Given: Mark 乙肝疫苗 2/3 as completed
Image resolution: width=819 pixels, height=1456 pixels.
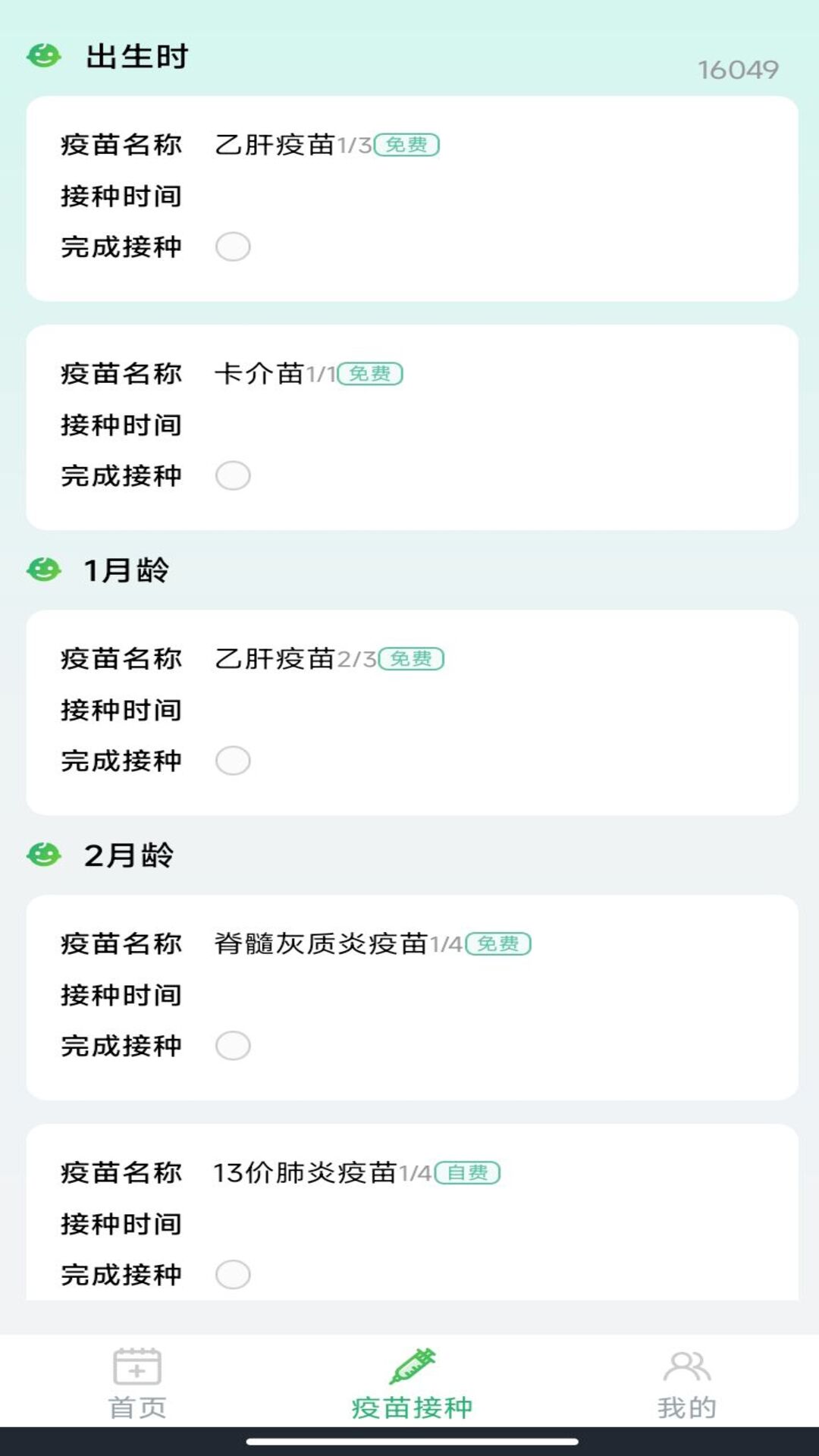Looking at the screenshot, I should (x=233, y=761).
